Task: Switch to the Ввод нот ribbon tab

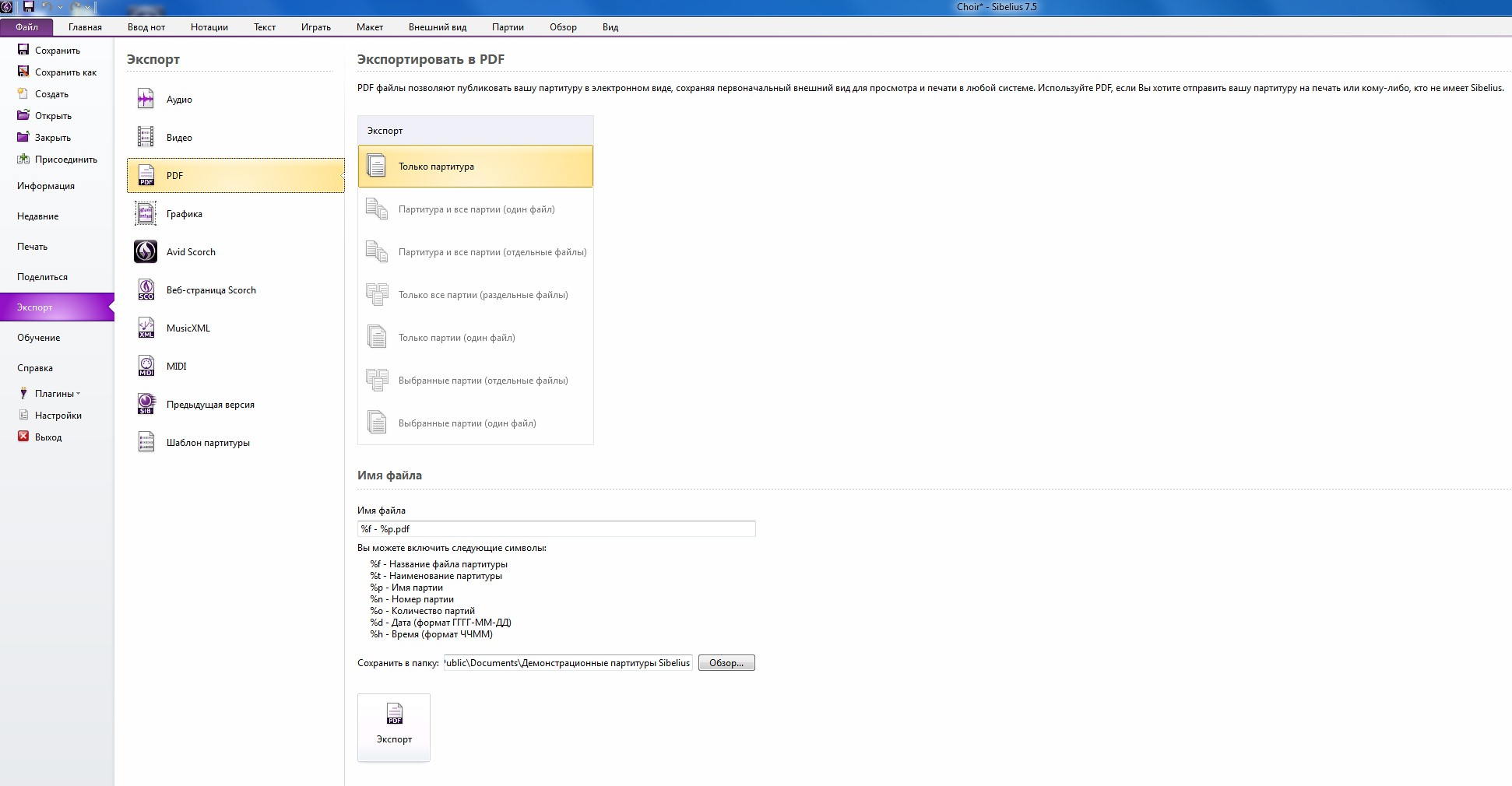Action: click(x=146, y=27)
